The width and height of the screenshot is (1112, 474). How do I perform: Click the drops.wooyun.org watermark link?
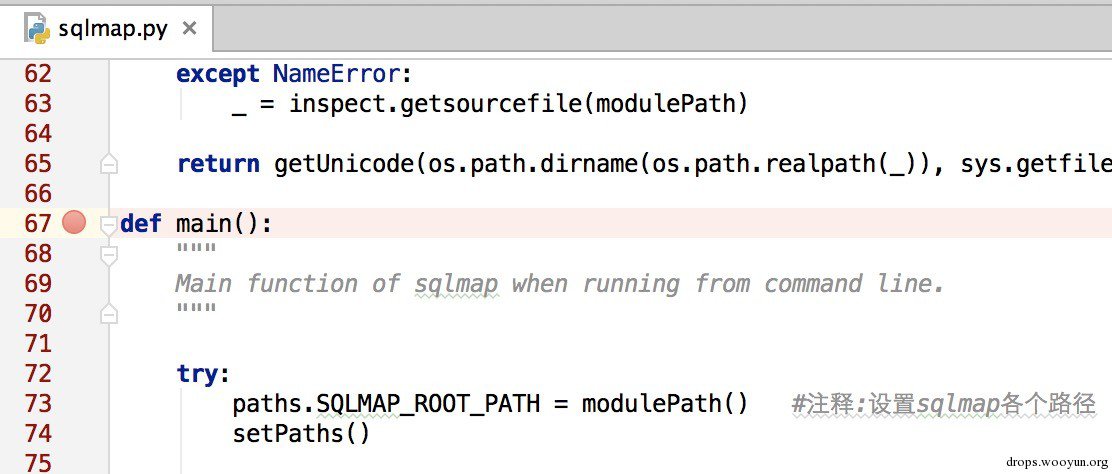click(x=1058, y=463)
